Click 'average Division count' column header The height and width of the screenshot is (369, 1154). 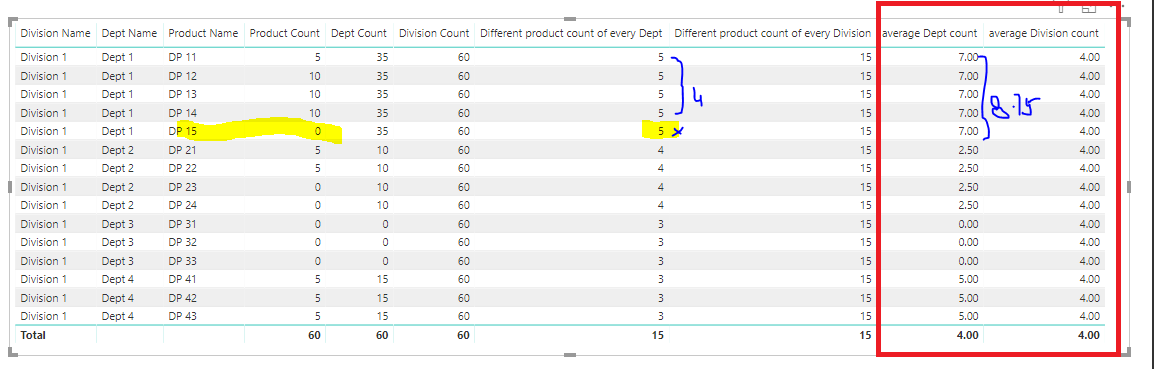pyautogui.click(x=1044, y=33)
